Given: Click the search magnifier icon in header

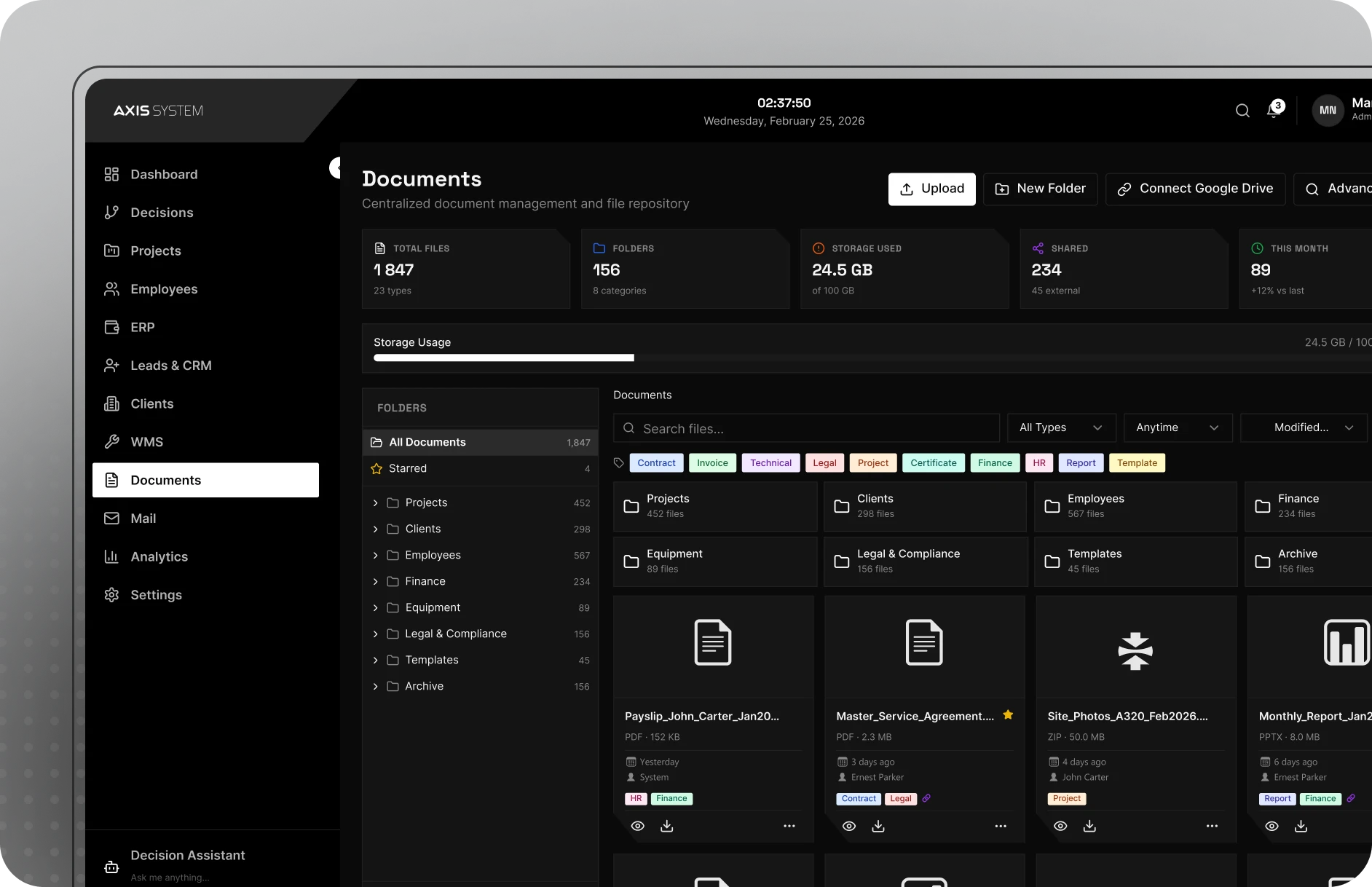Looking at the screenshot, I should pyautogui.click(x=1242, y=111).
